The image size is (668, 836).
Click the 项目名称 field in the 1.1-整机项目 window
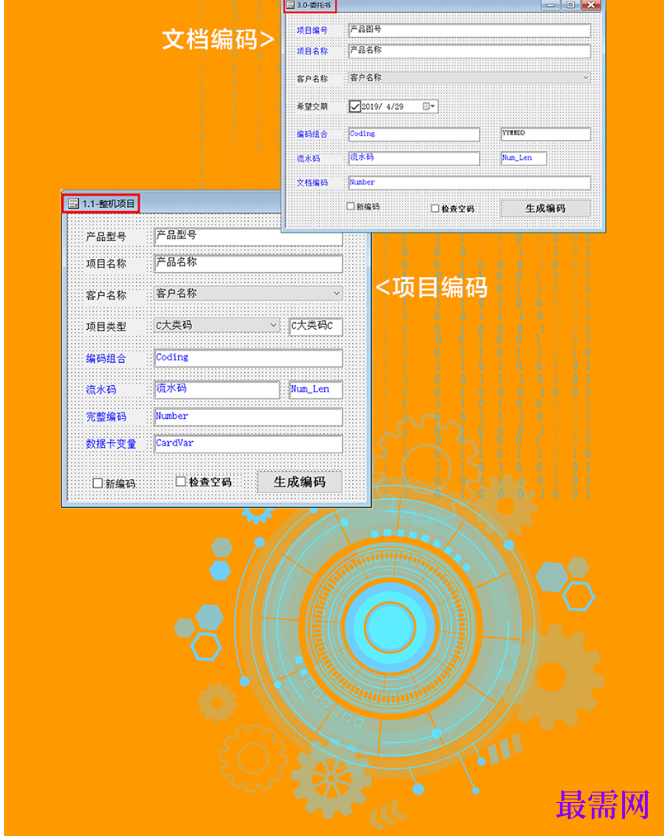pyautogui.click(x=248, y=263)
